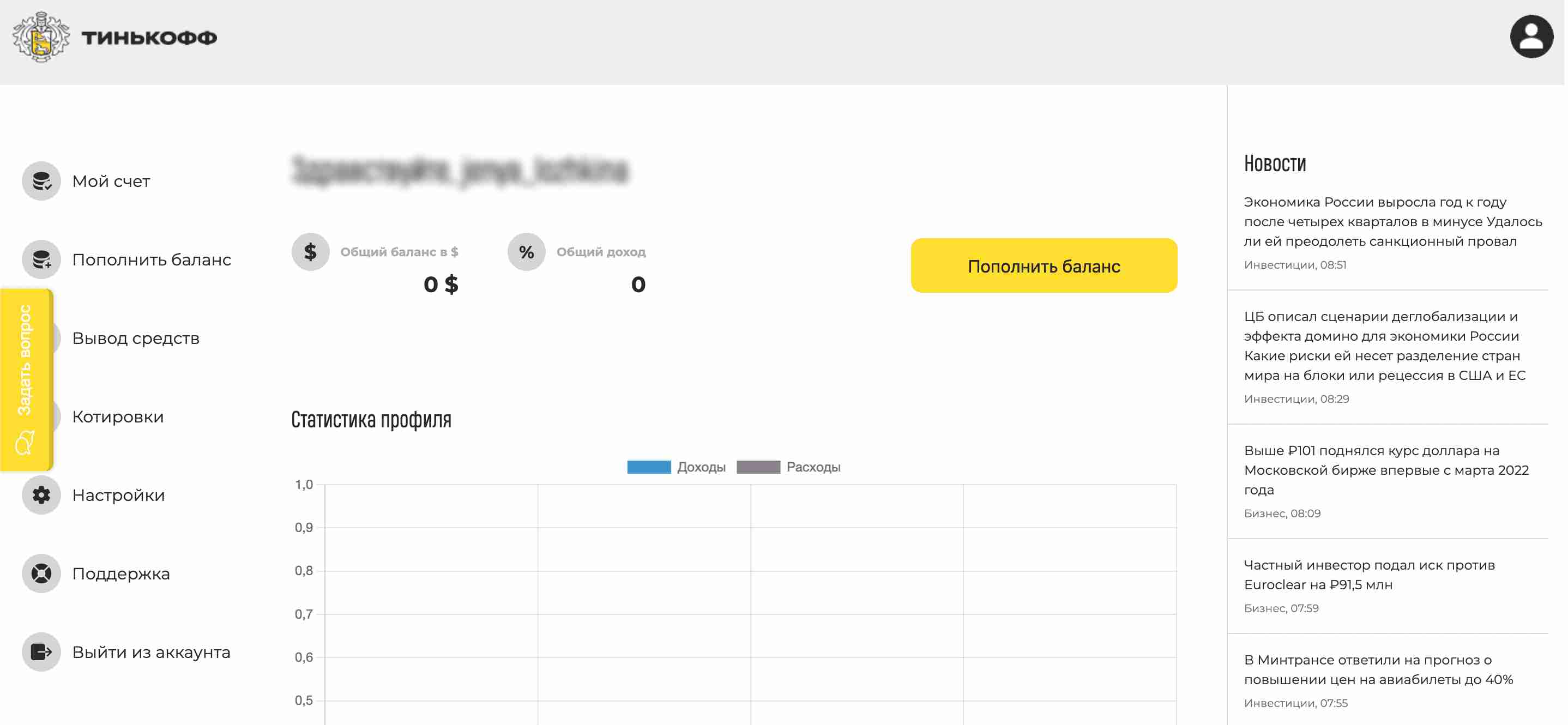This screenshot has width=1568, height=725.
Task: Select Выйти из аккаунта
Action: coord(152,652)
